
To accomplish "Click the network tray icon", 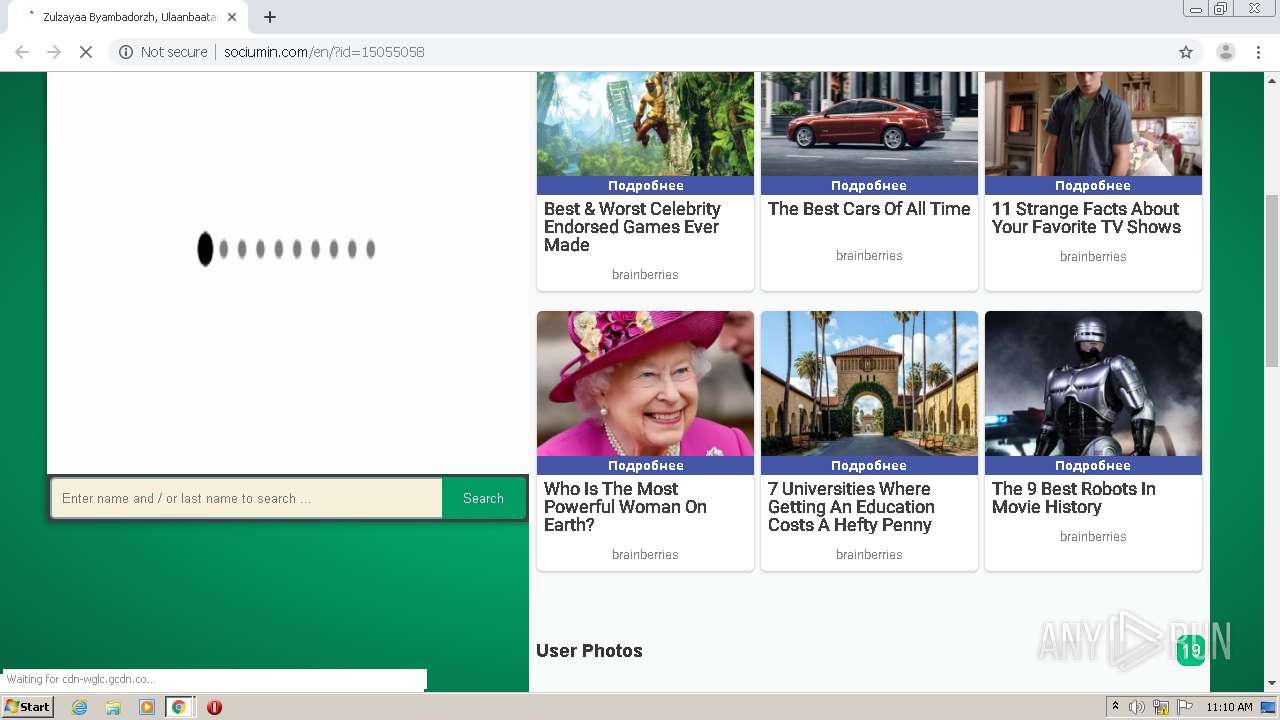I will tap(1161, 707).
